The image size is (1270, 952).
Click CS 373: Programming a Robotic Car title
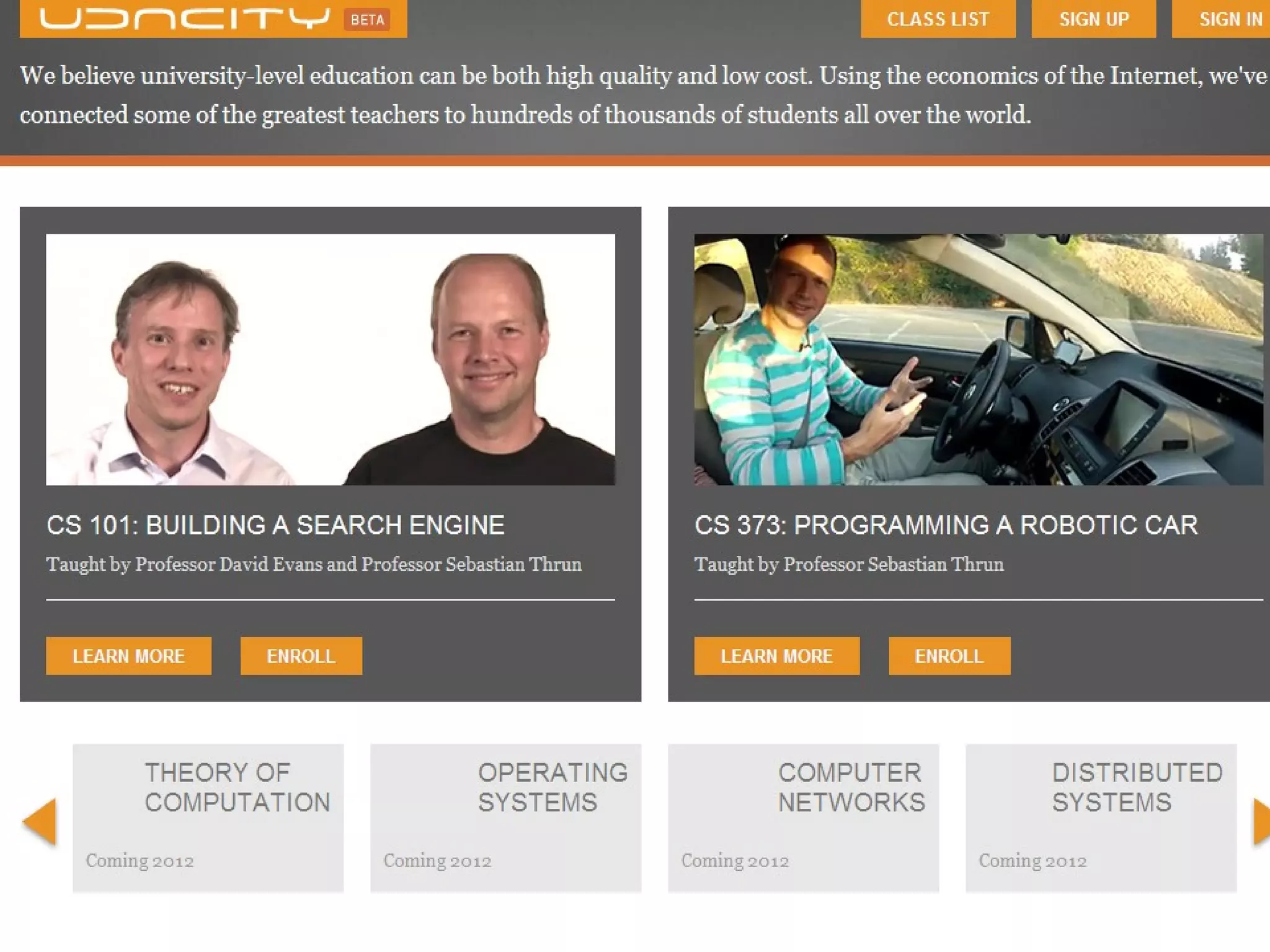point(946,526)
